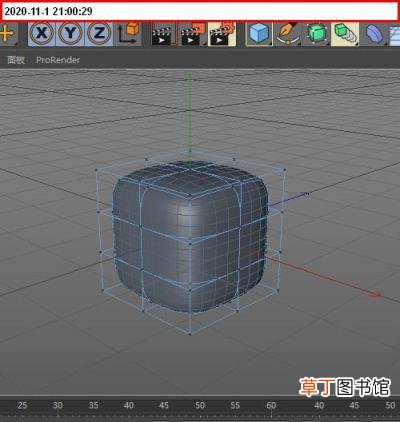Click the Subdivision Surface generator icon
Viewport: 400px width, 422px height.
316,34
